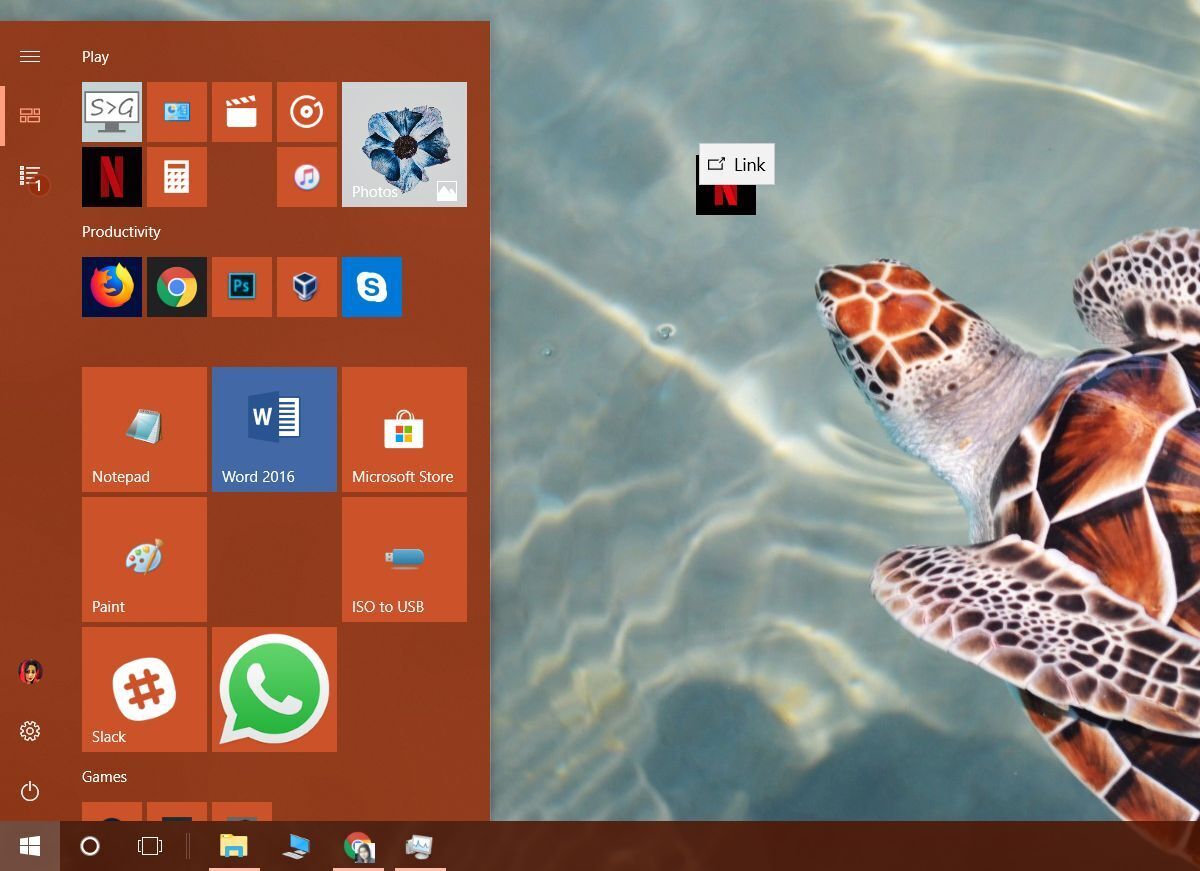Open the Groove Music tile
The image size is (1200, 871).
tap(306, 112)
